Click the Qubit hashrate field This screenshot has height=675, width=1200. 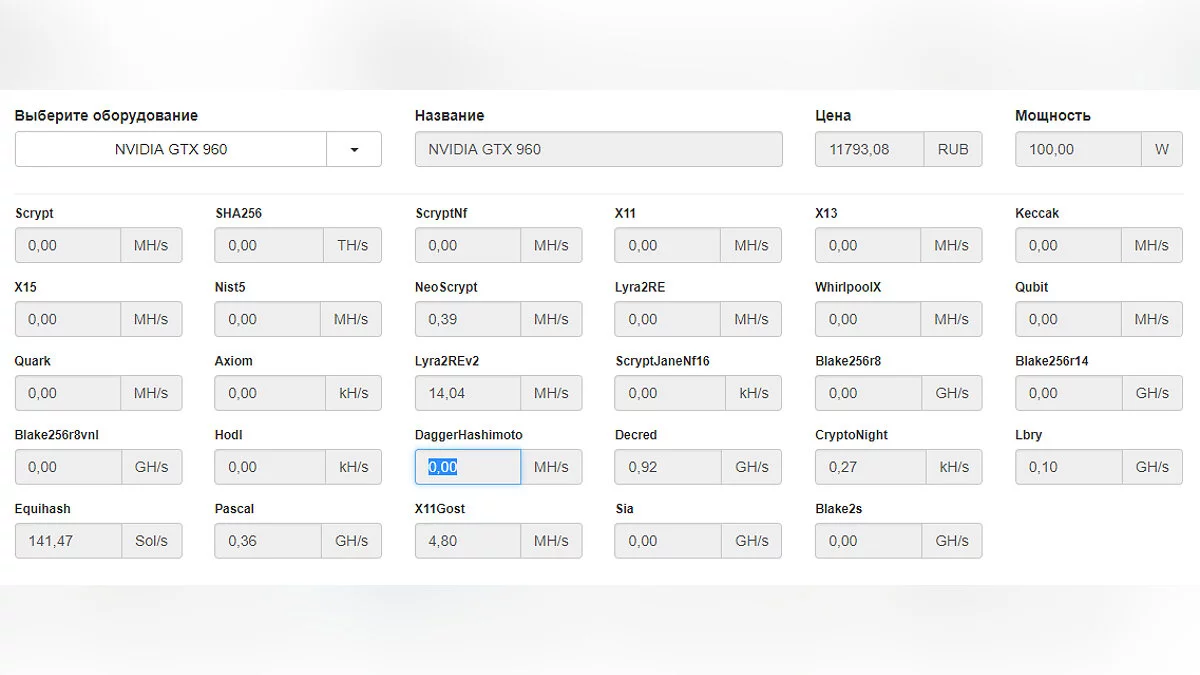(x=1068, y=319)
